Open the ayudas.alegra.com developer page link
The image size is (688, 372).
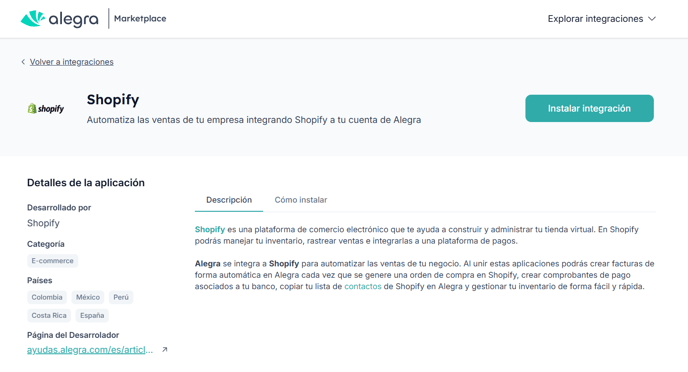click(x=90, y=350)
